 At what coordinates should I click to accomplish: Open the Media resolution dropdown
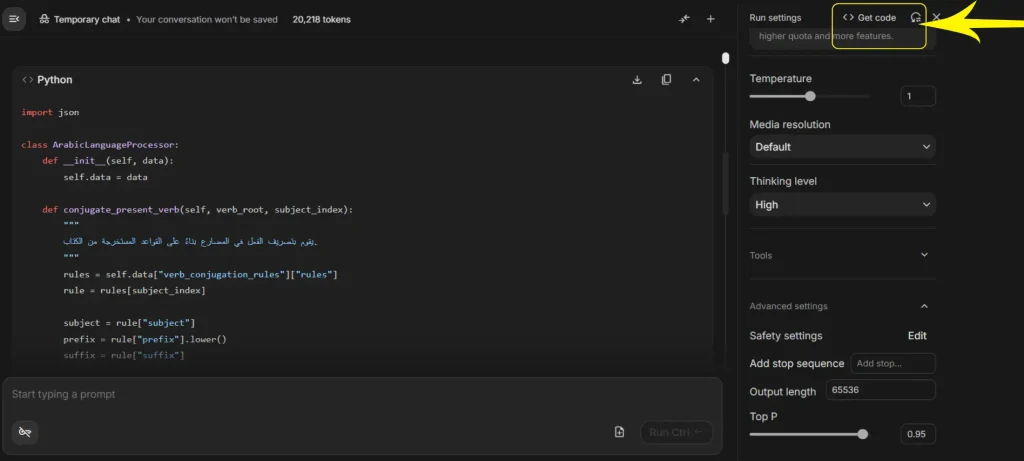click(842, 147)
